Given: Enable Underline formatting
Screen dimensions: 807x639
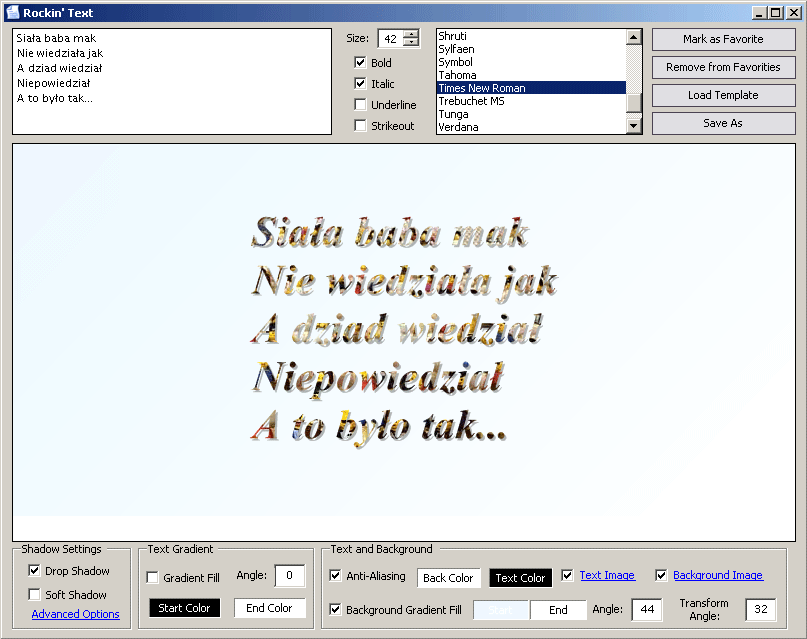Looking at the screenshot, I should [x=359, y=104].
